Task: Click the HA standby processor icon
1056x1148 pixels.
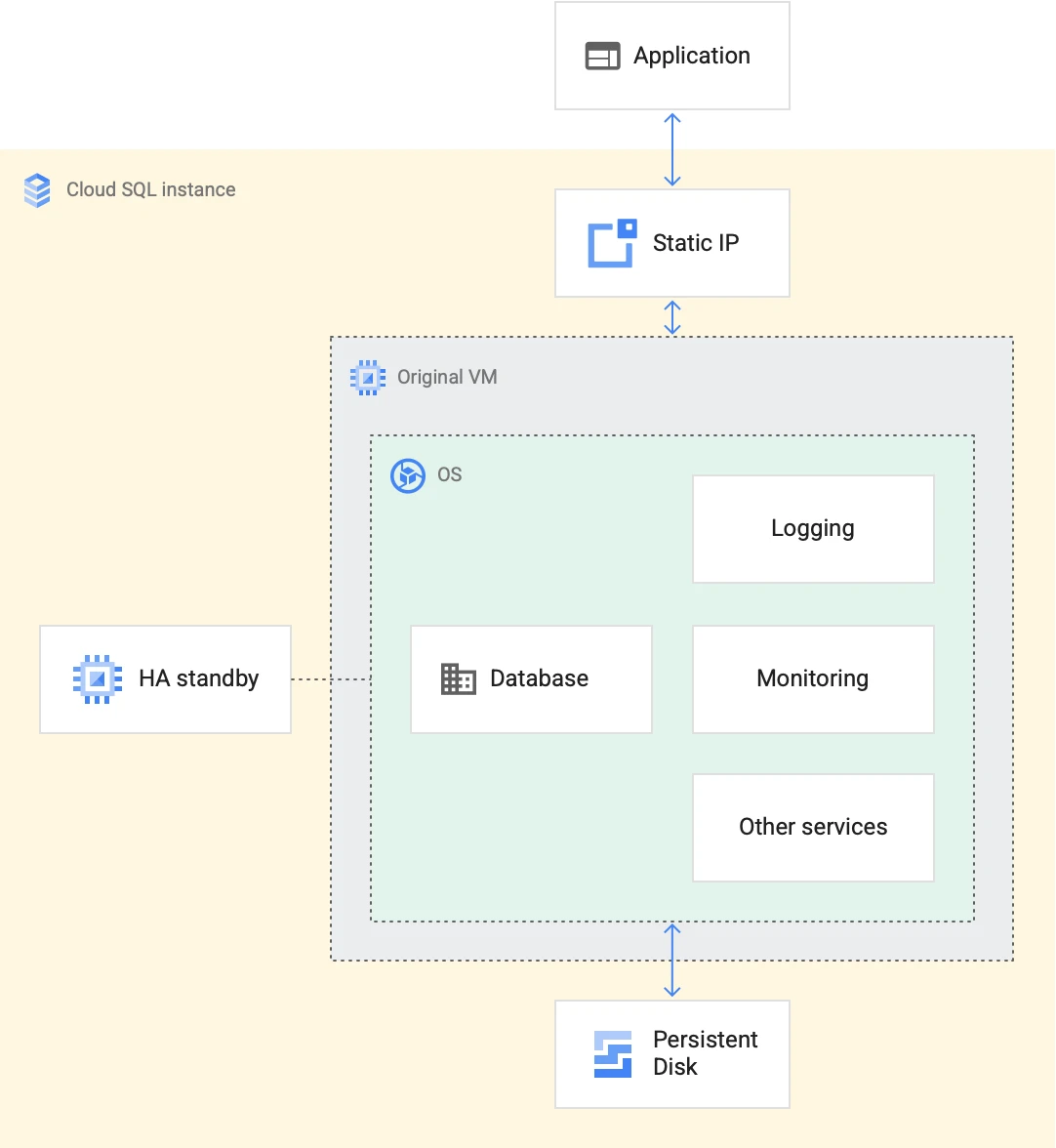Action: [x=96, y=678]
